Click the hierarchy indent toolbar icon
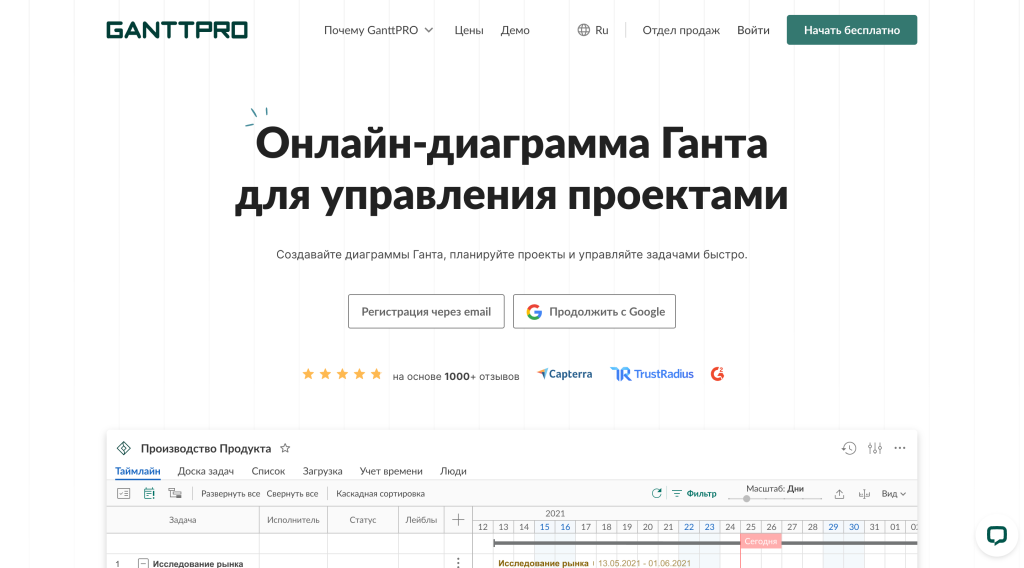This screenshot has width=1024, height=568. [175, 494]
